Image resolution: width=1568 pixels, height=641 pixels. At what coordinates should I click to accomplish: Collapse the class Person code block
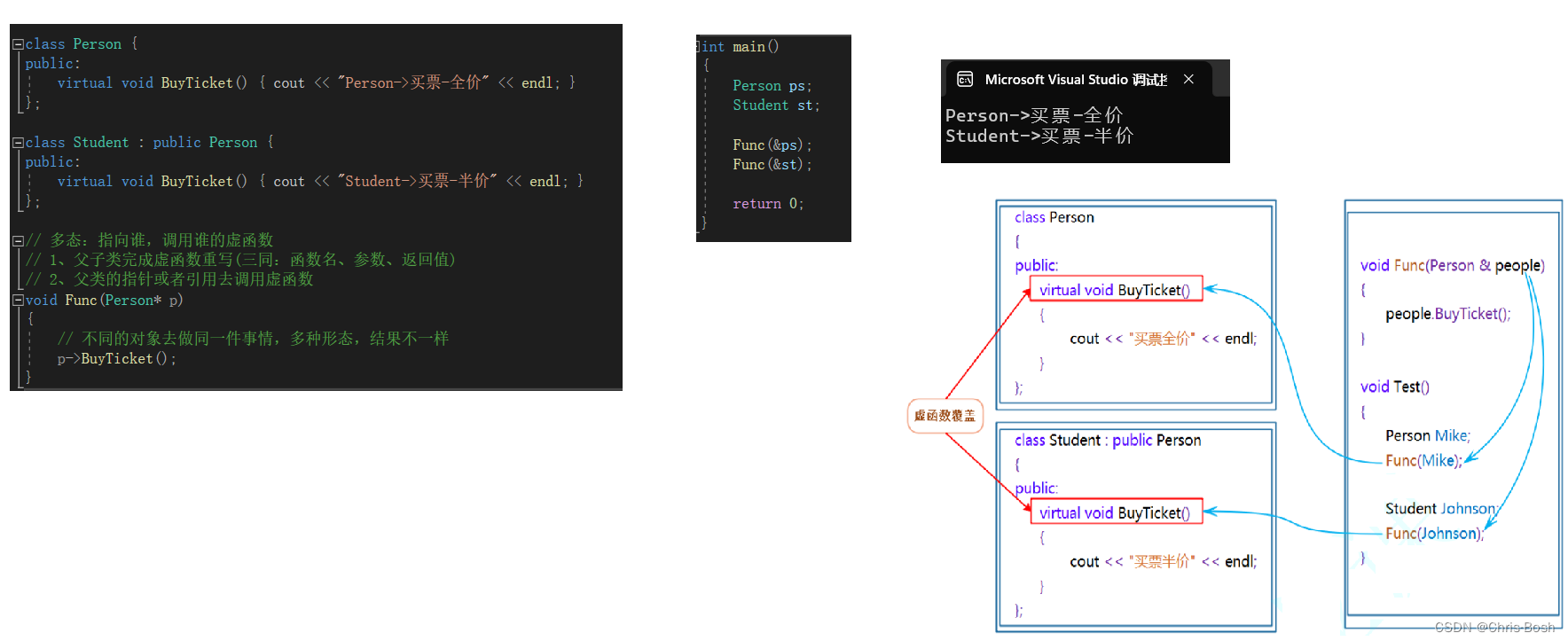pyautogui.click(x=18, y=44)
